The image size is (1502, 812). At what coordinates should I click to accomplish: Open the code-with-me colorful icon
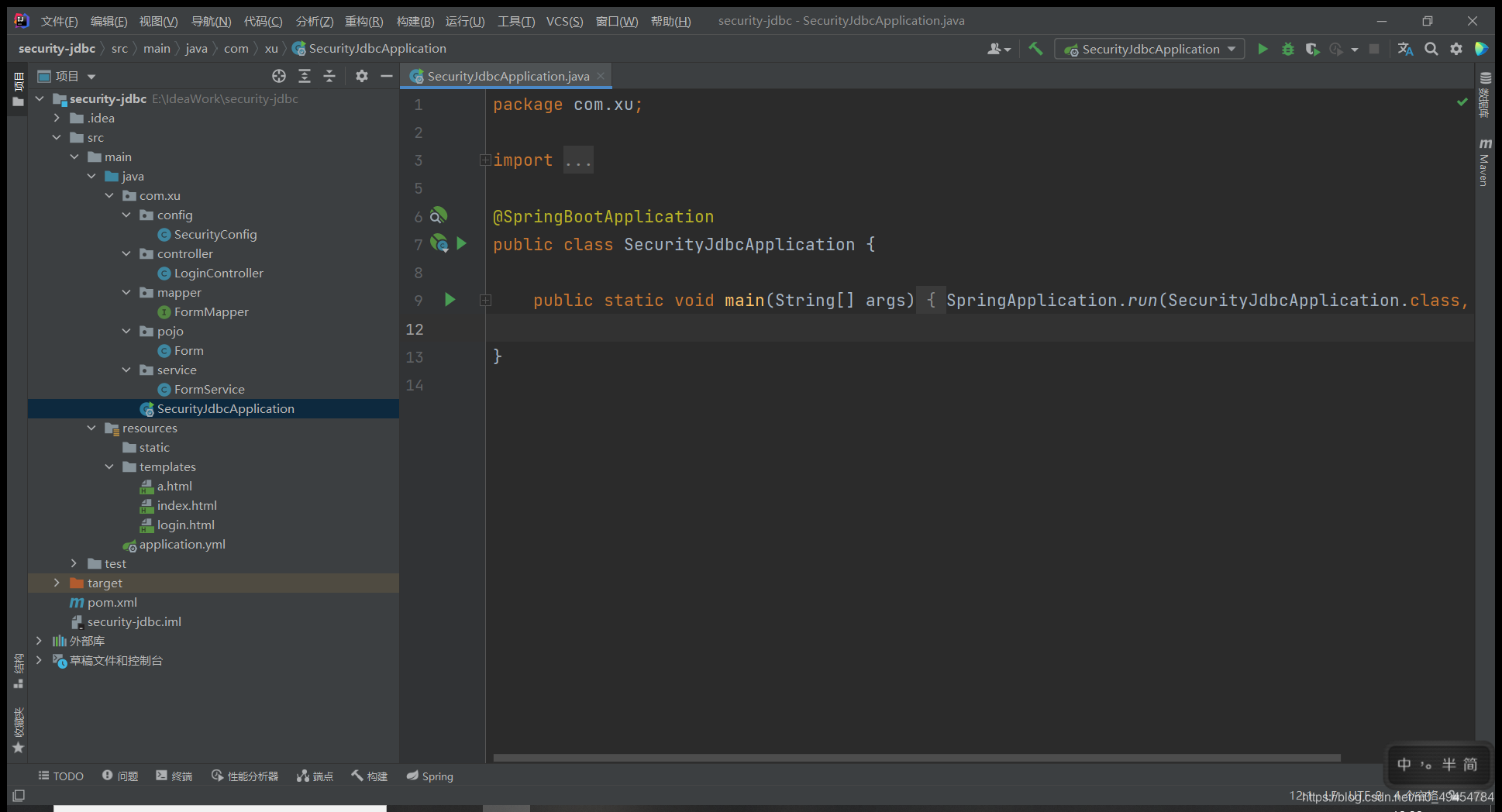coord(1481,49)
